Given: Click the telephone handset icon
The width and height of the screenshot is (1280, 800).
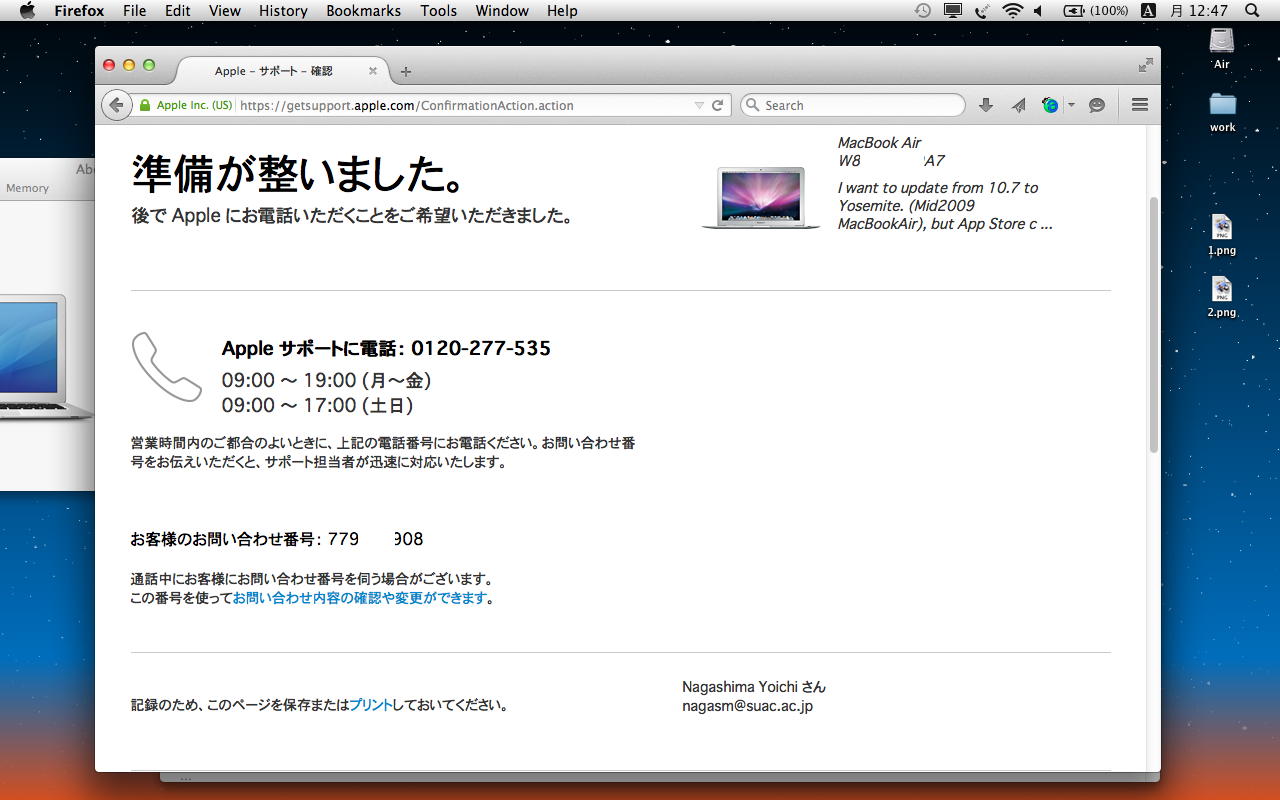Looking at the screenshot, I should click(167, 367).
